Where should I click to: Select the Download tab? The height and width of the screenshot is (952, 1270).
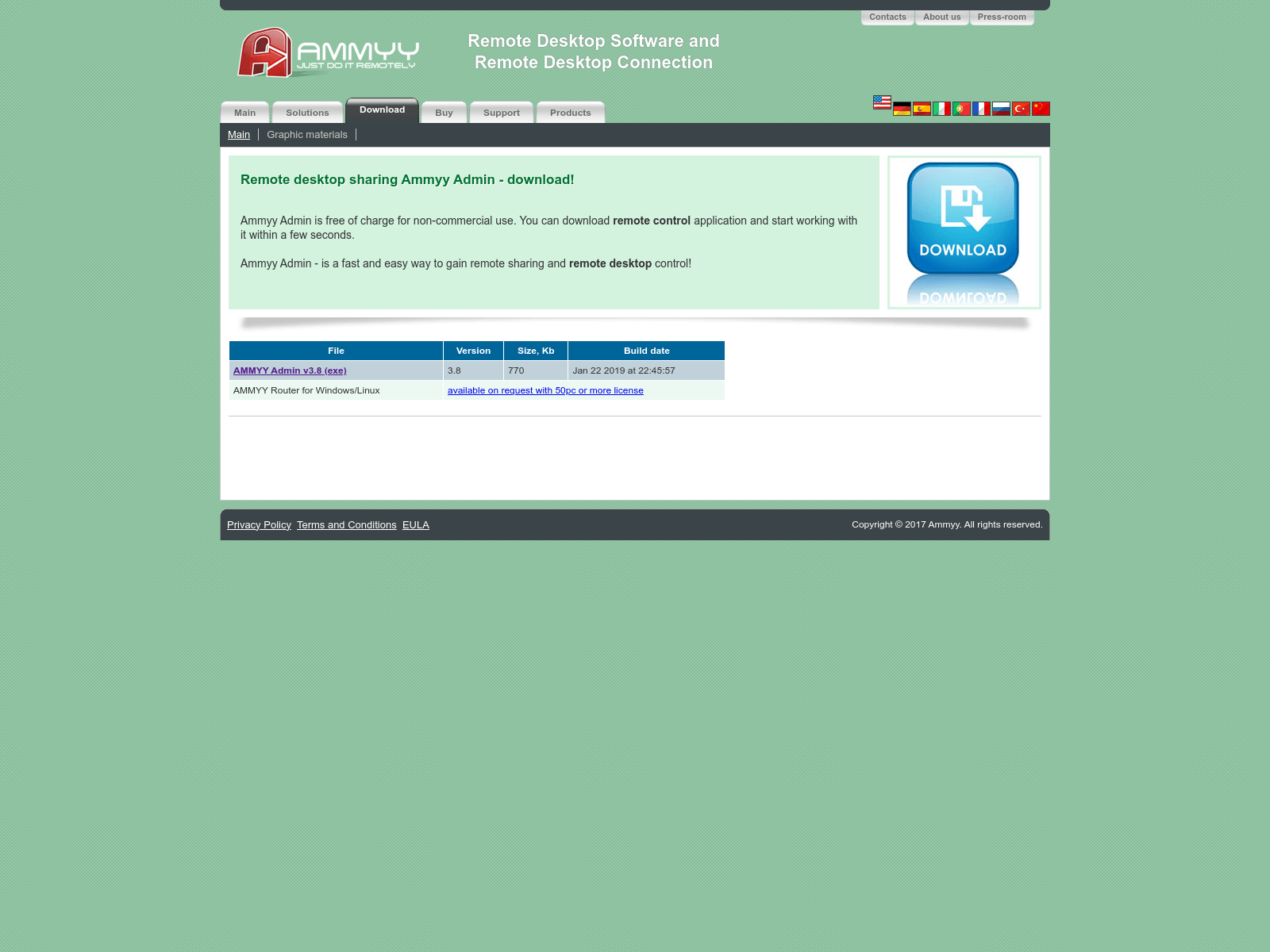[x=382, y=110]
